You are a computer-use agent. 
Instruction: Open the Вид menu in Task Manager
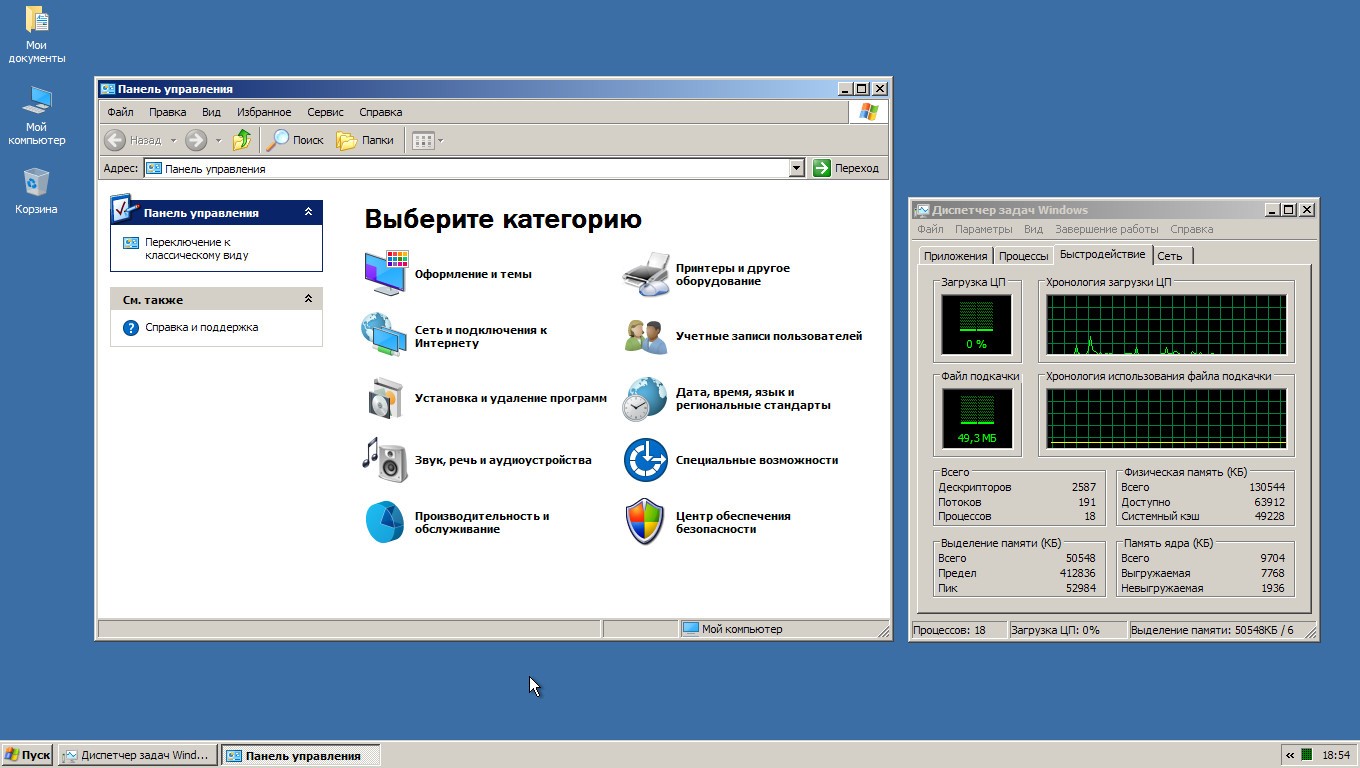(x=1034, y=229)
